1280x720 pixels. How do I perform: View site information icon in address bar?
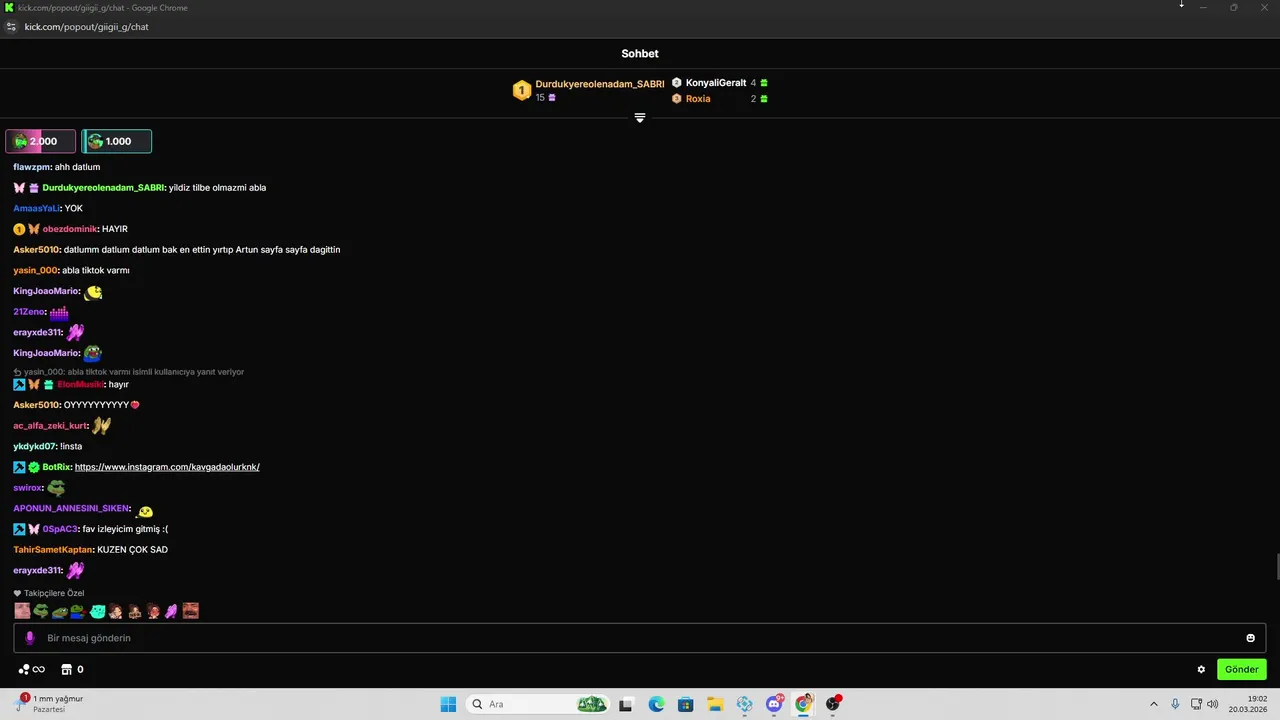(12, 27)
